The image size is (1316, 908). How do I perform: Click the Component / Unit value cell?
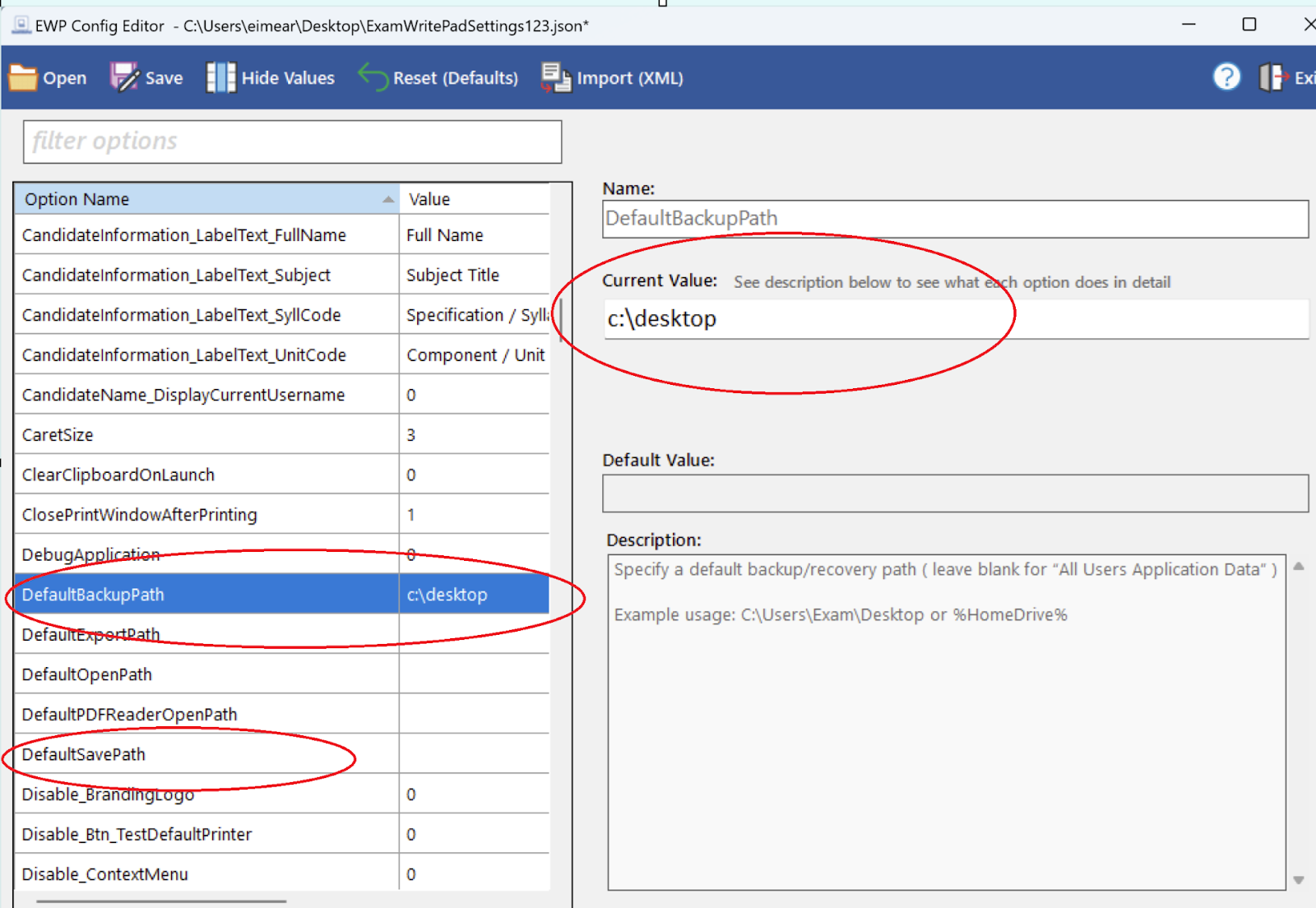click(x=475, y=355)
